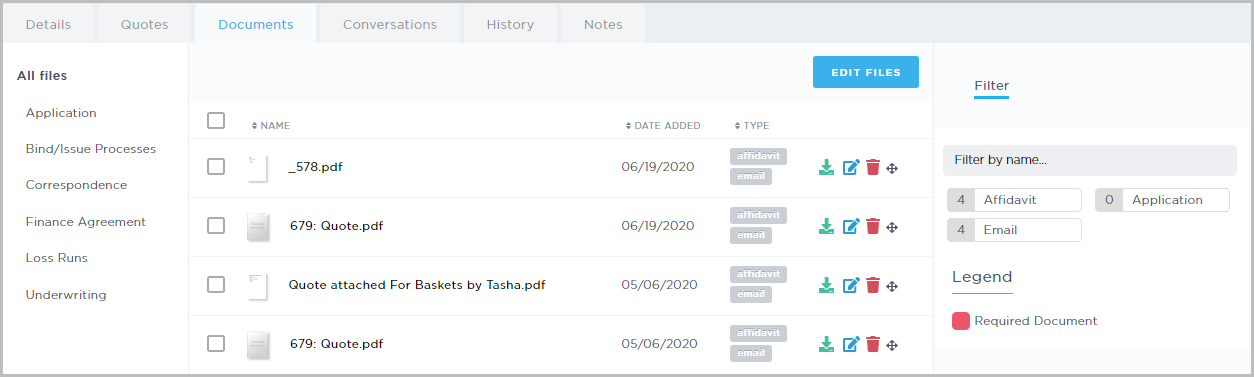This screenshot has width=1254, height=377.
Task: Download Quote attached For Baskets by Tasha.pdf
Action: point(826,285)
